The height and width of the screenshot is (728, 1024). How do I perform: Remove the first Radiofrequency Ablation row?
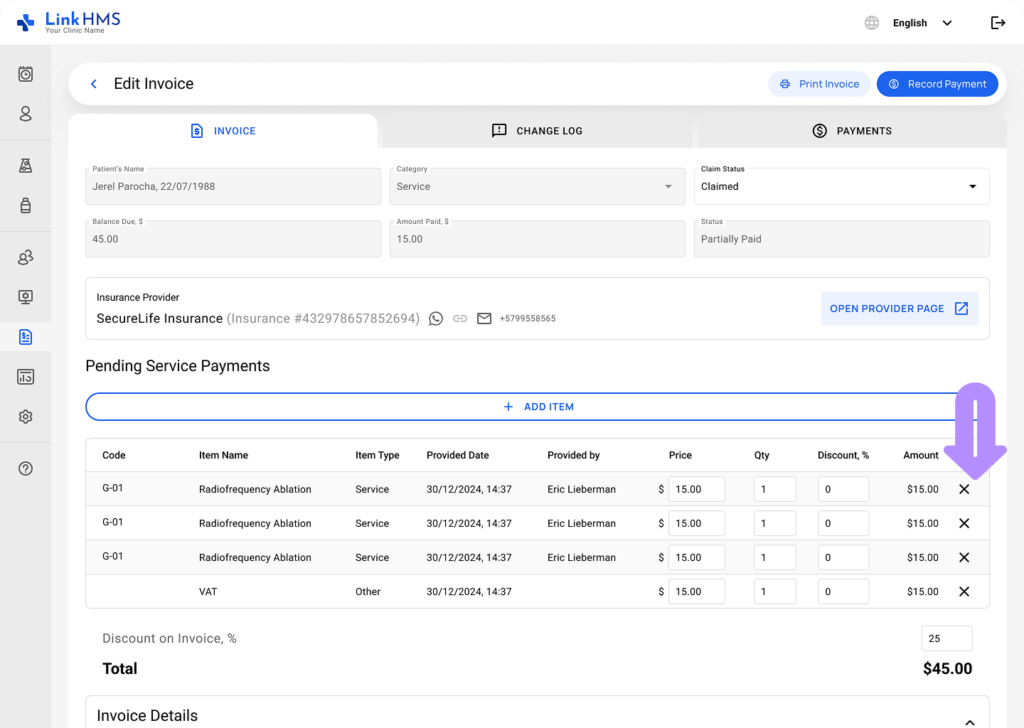click(x=964, y=489)
